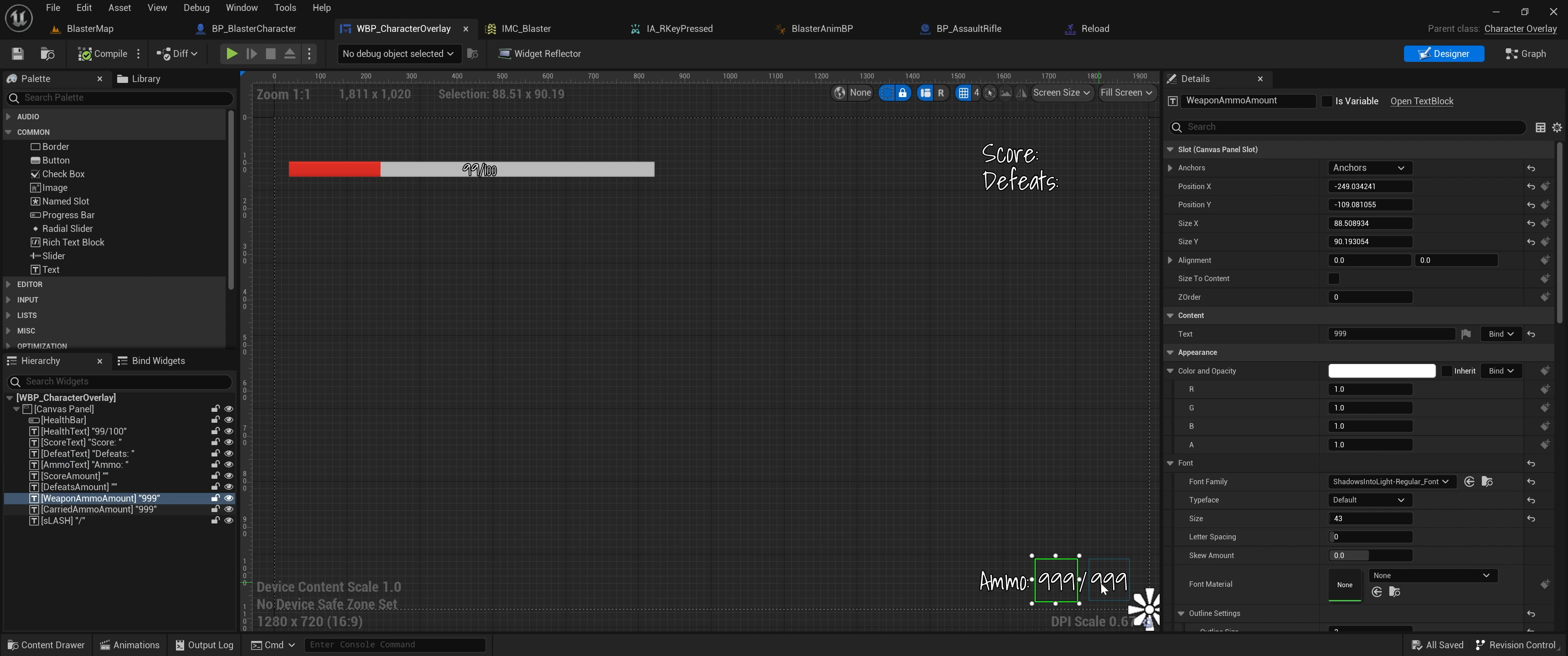Click the grid snapping icon in the viewport
Viewport: 1568px width, 656px height.
(x=963, y=92)
